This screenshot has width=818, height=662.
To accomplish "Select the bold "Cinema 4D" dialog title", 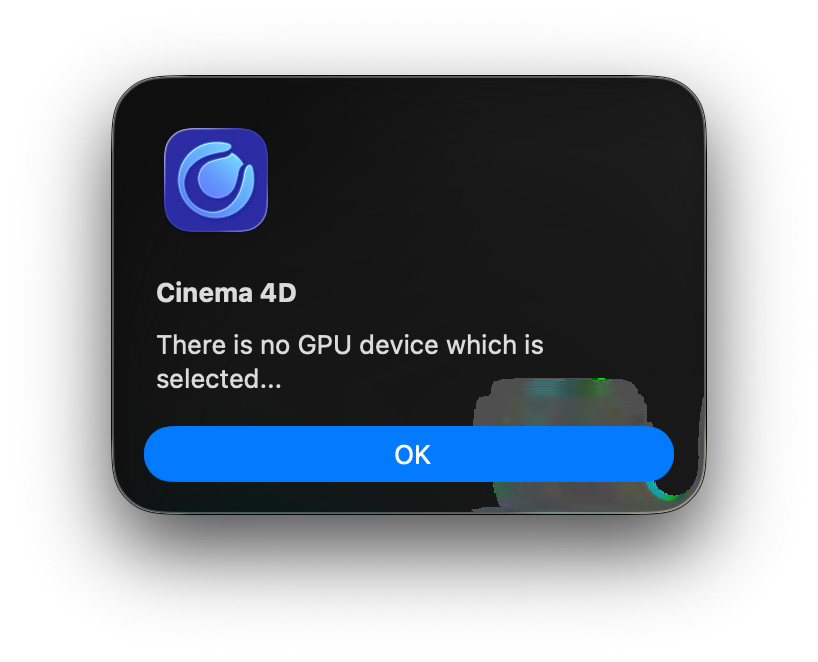I will [x=226, y=293].
